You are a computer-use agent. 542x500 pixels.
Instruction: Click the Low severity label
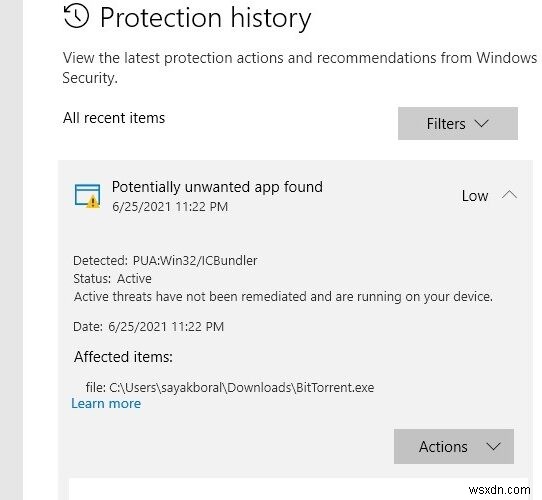(x=475, y=196)
